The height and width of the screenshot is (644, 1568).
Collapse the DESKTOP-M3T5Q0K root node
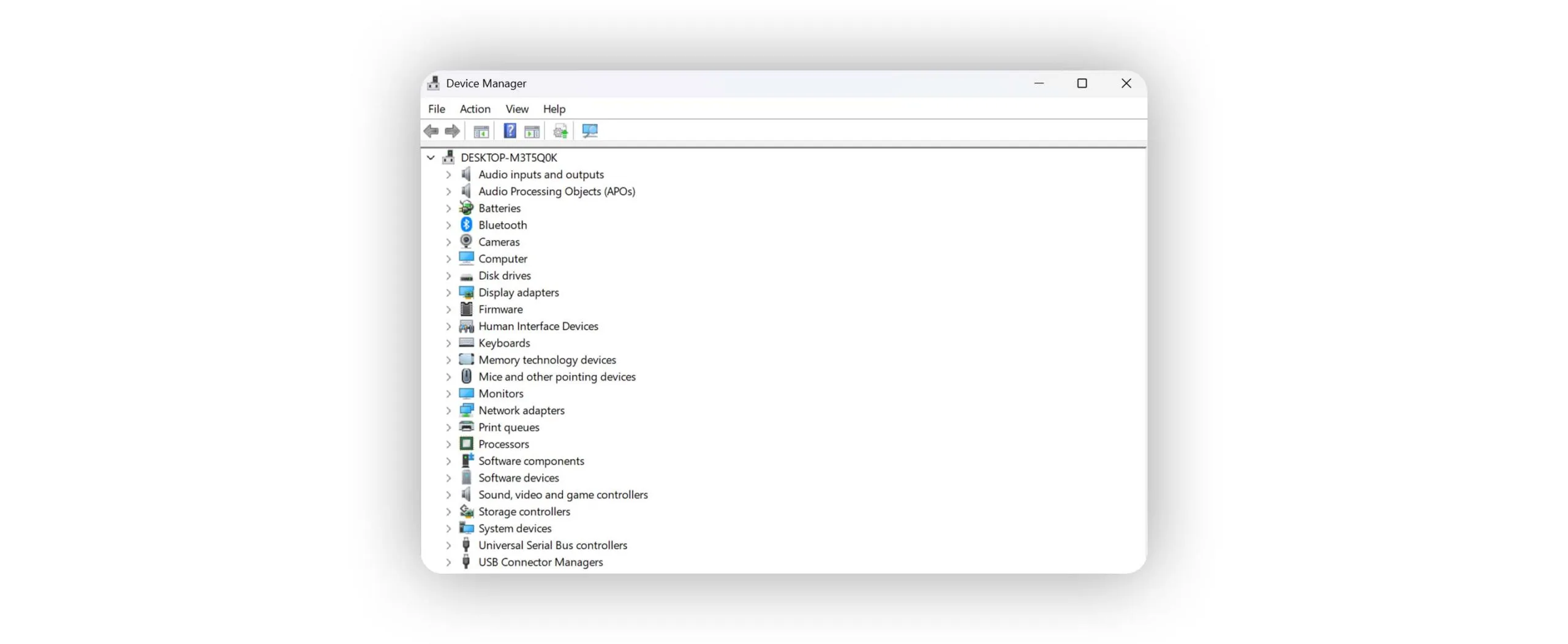431,158
